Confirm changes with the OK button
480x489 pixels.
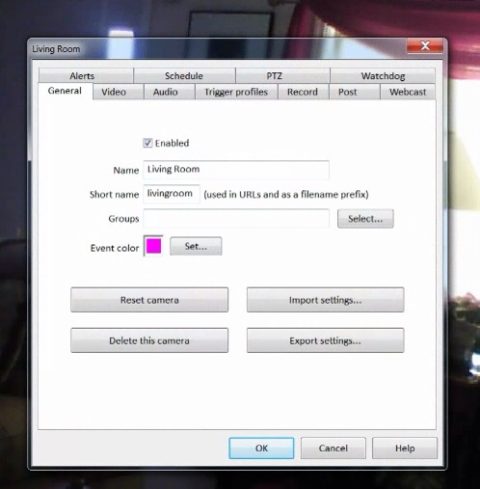(x=261, y=448)
